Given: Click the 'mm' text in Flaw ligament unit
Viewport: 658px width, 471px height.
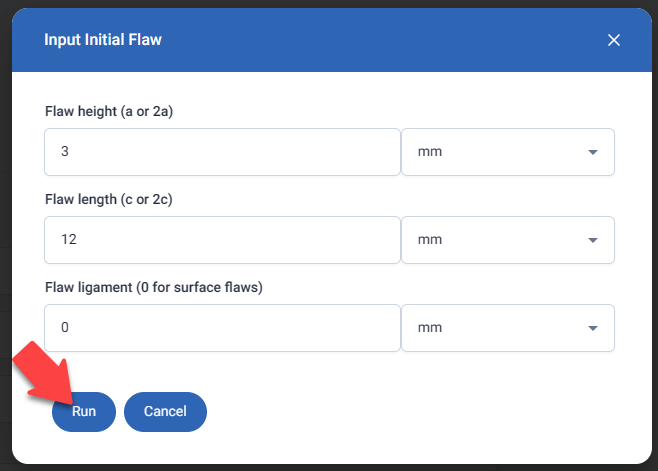Looking at the screenshot, I should coord(430,328).
